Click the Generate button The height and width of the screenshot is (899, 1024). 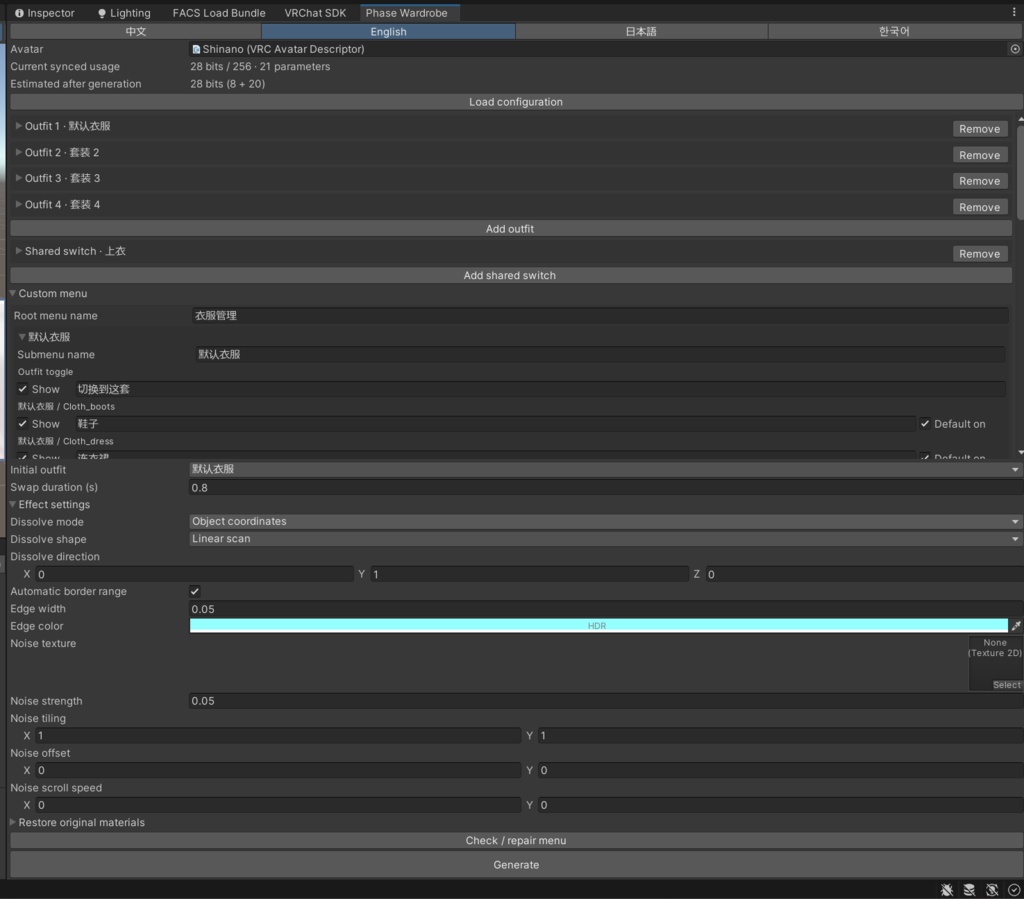(x=516, y=864)
